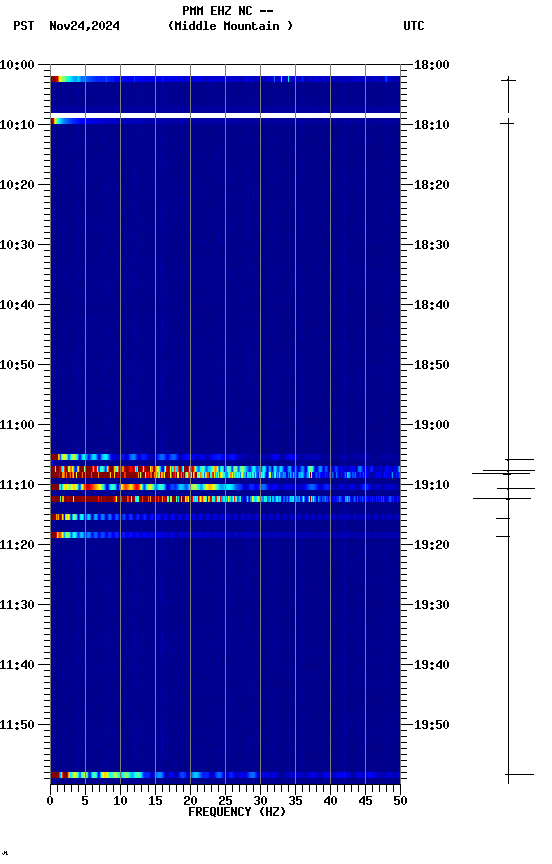Viewport: 552px width, 864px height.
Task: Click the 18:20 UTC time label
Action: click(x=432, y=185)
